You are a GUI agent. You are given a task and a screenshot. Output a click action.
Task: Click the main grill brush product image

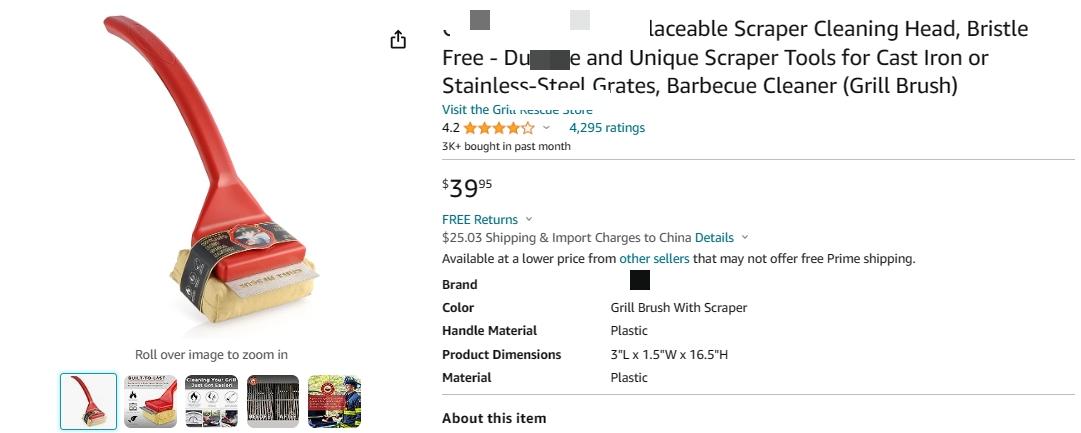[211, 169]
